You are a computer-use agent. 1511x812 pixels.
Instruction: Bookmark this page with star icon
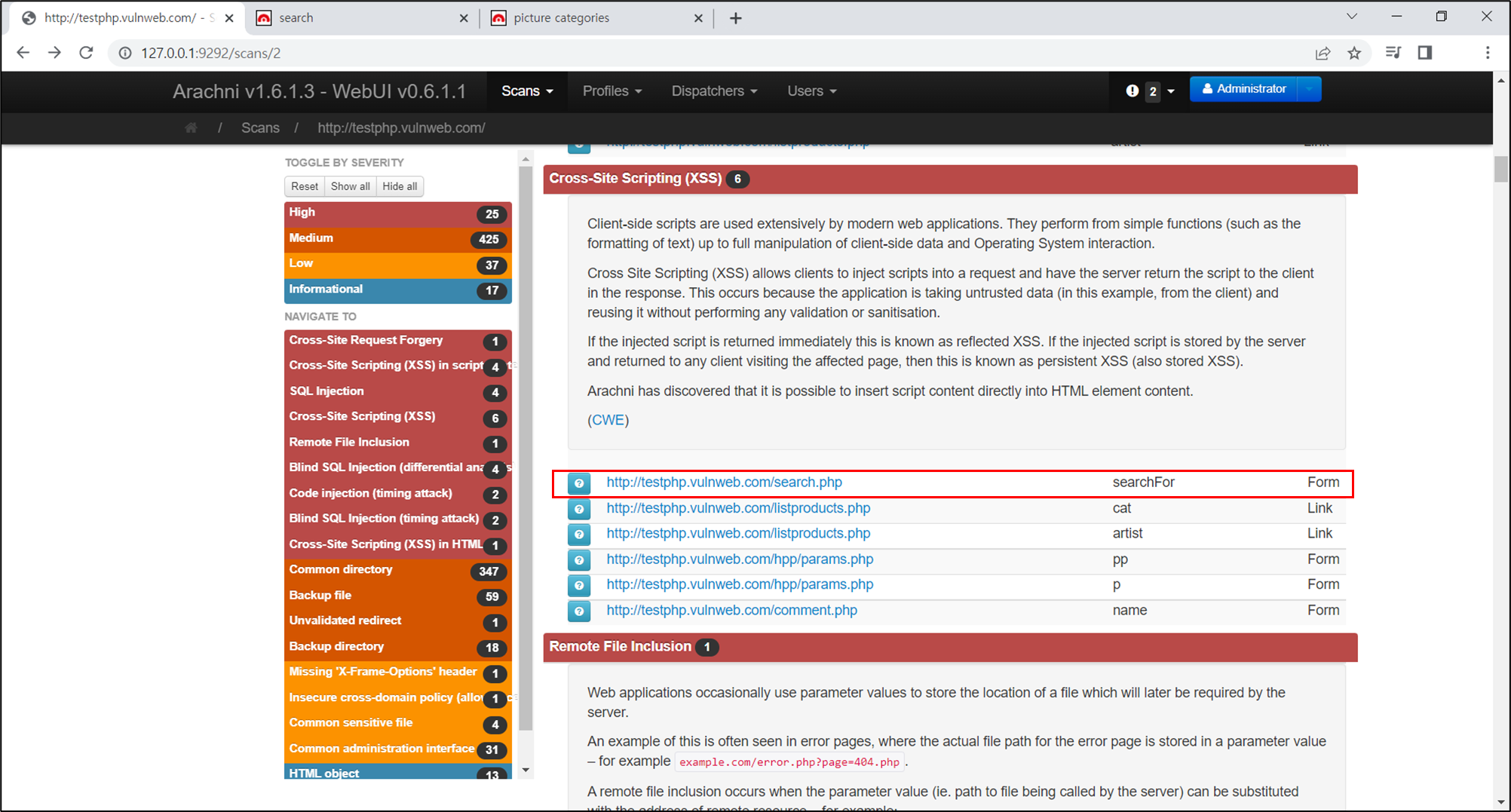[1354, 53]
